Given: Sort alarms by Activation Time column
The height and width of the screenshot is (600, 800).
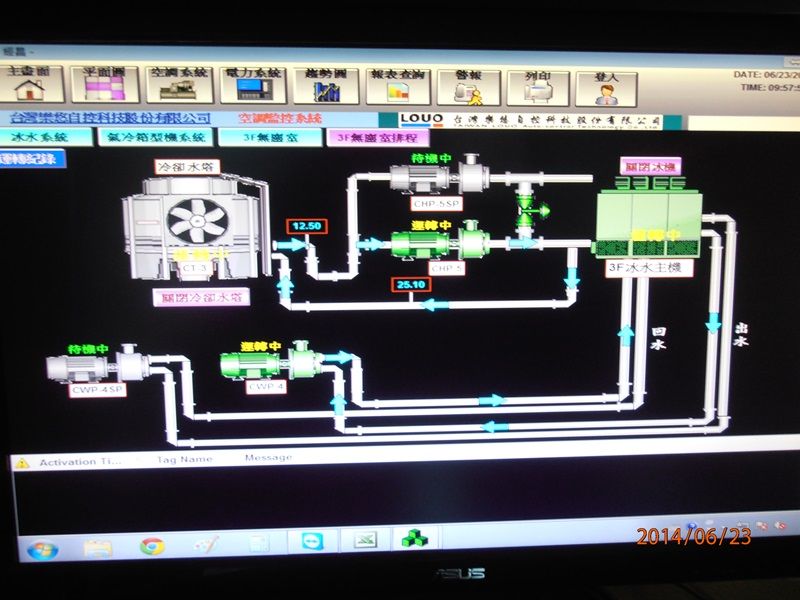Looking at the screenshot, I should (80, 461).
